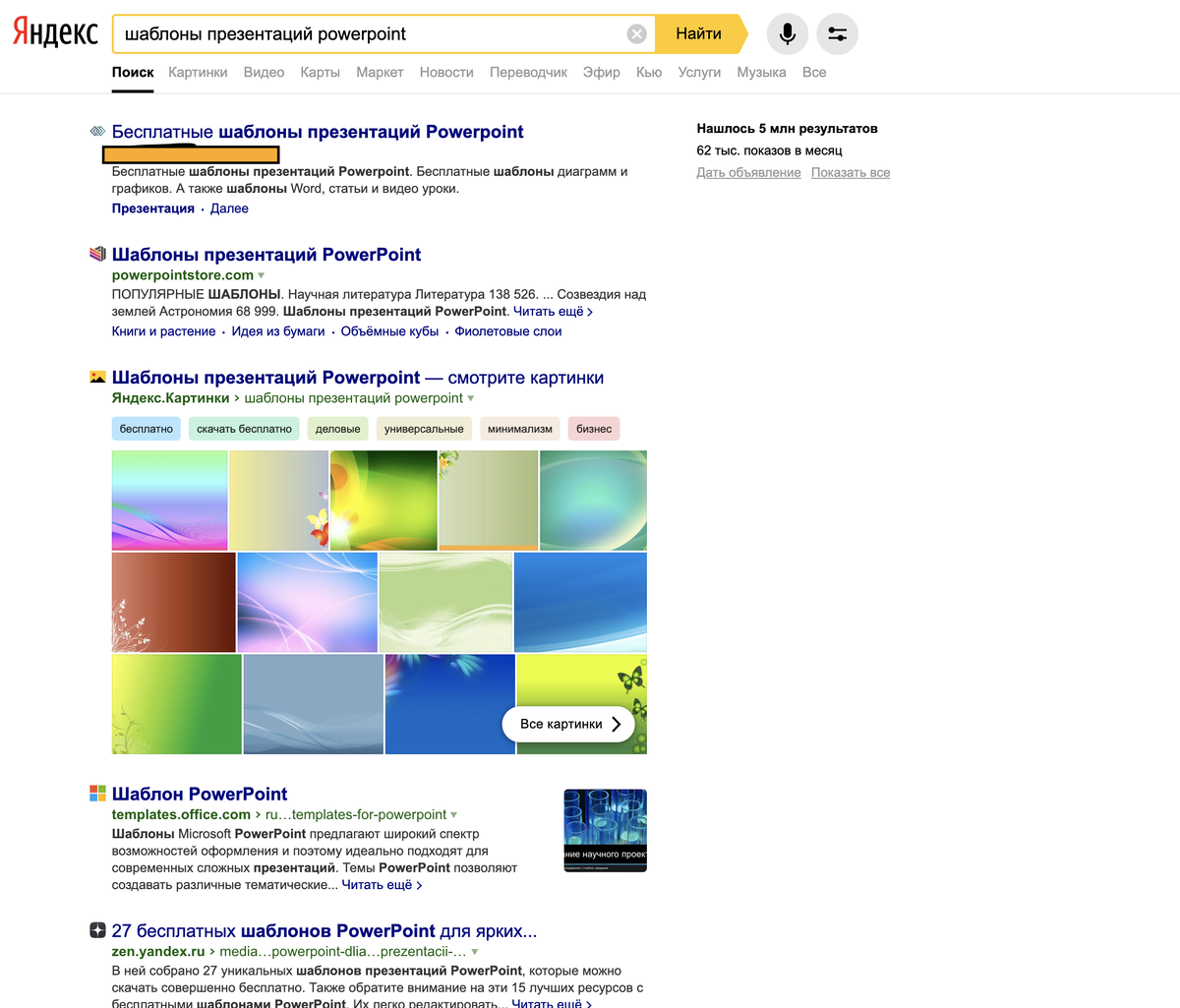Click the Microsoft favicon of templates.office.com result
This screenshot has width=1180, height=1008.
click(97, 794)
